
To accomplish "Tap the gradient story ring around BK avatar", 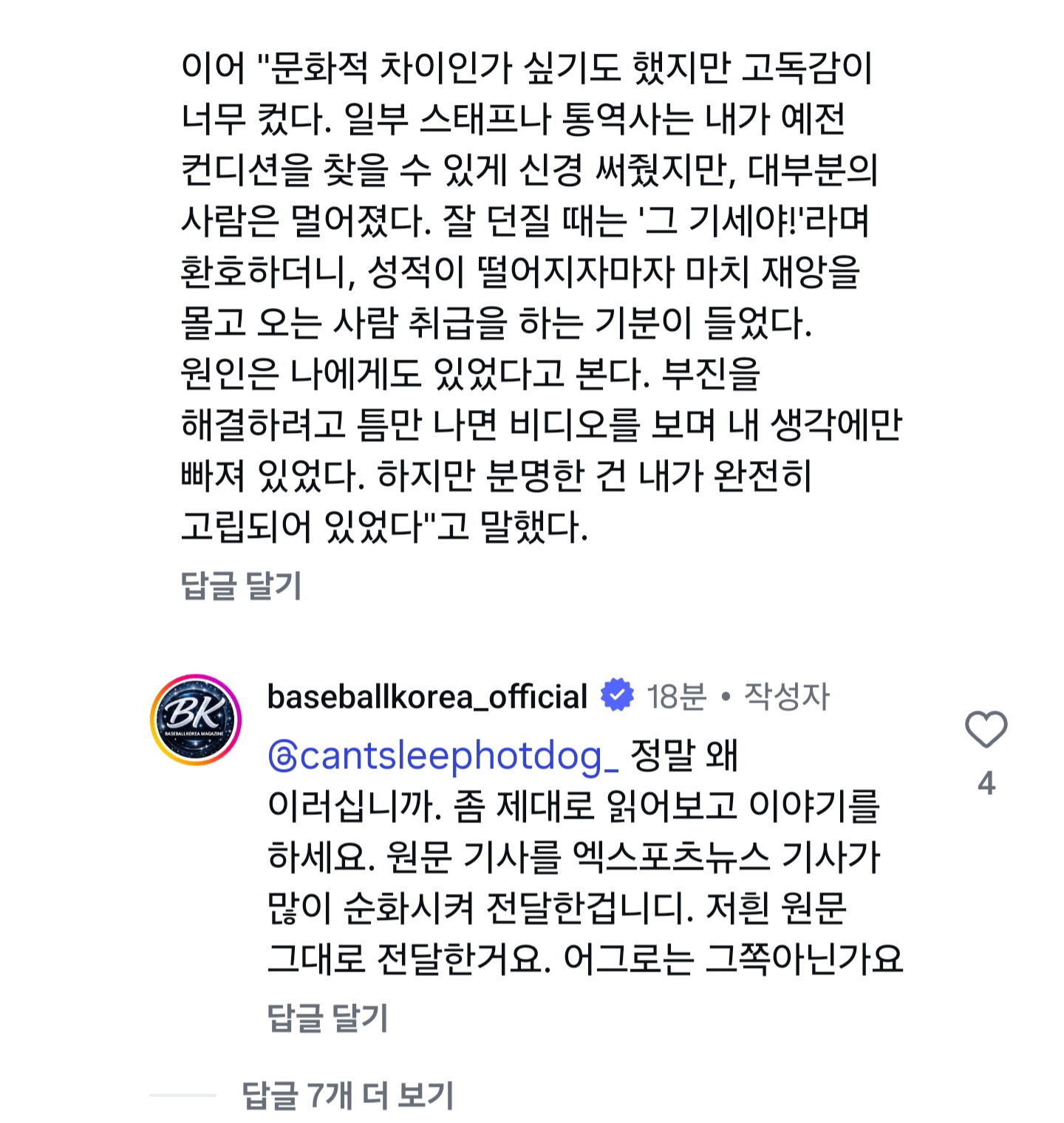I will [155, 720].
